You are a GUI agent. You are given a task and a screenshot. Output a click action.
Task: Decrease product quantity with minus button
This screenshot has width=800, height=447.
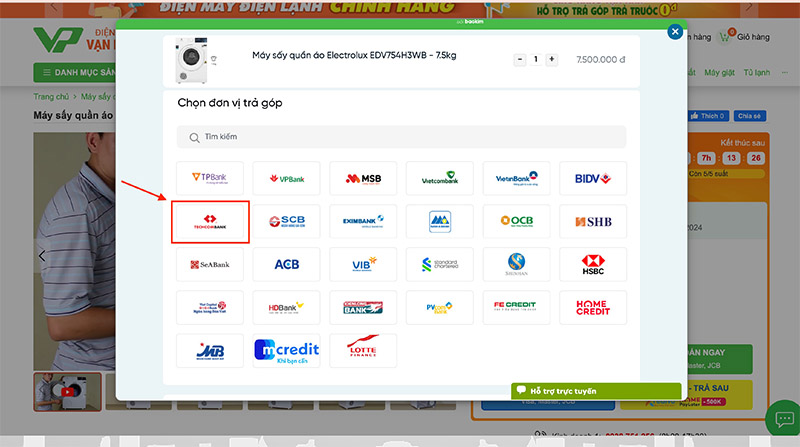519,59
